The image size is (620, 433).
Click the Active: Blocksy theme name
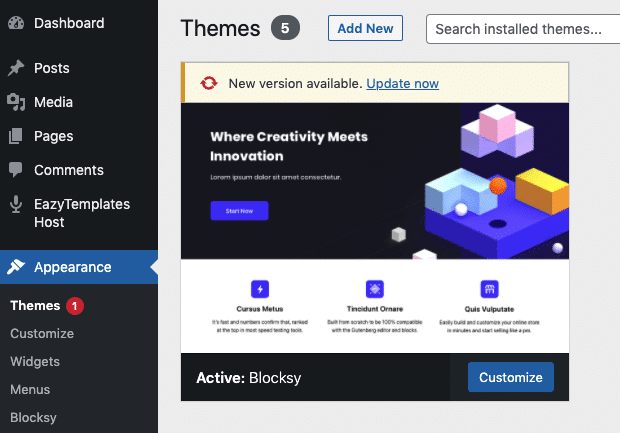click(x=249, y=378)
